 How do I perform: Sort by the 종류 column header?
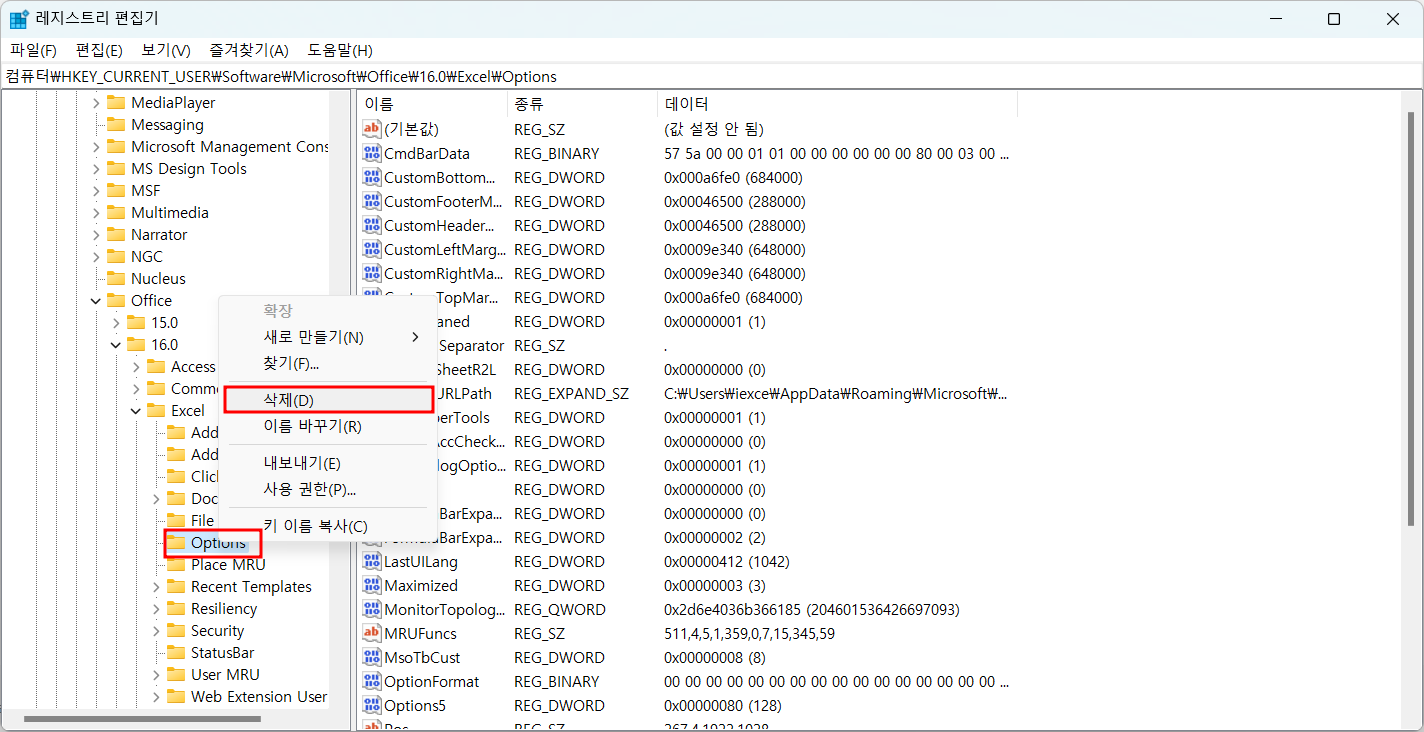point(582,104)
